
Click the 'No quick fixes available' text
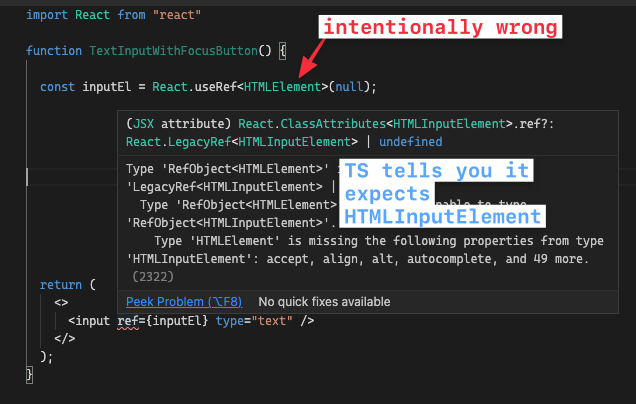click(x=324, y=302)
